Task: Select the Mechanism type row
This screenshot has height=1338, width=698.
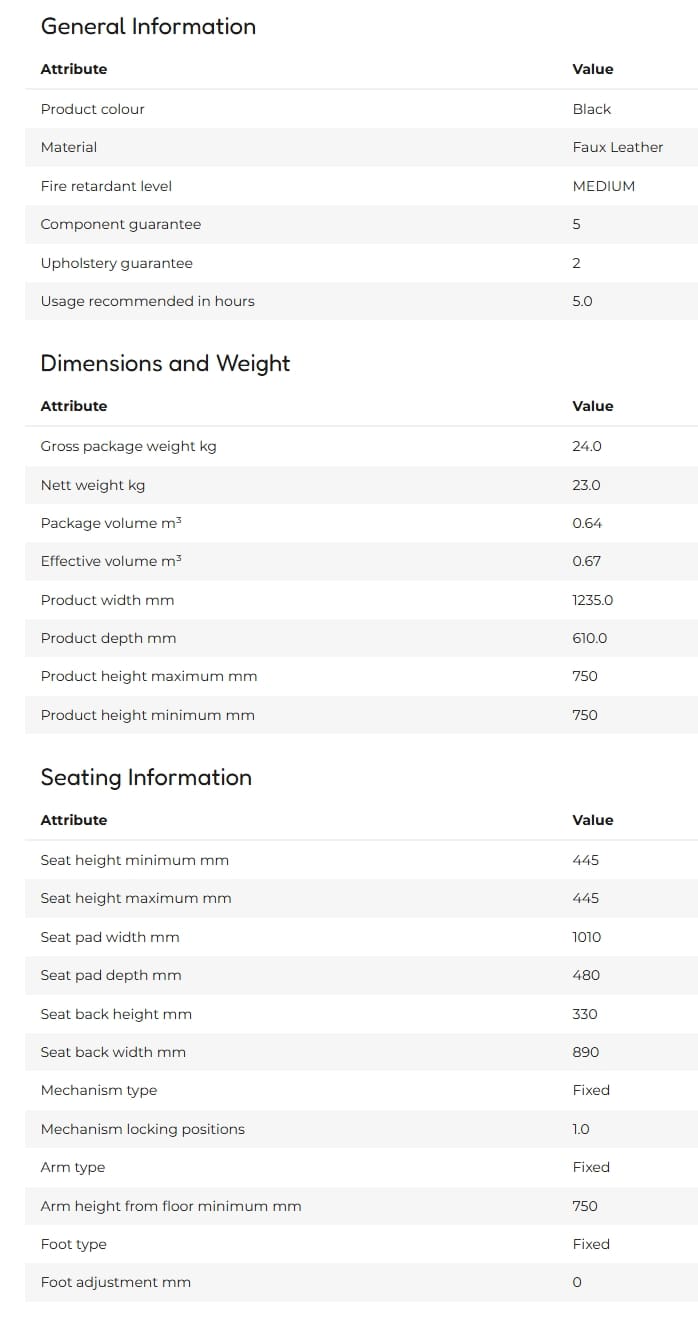Action: coord(361,1090)
